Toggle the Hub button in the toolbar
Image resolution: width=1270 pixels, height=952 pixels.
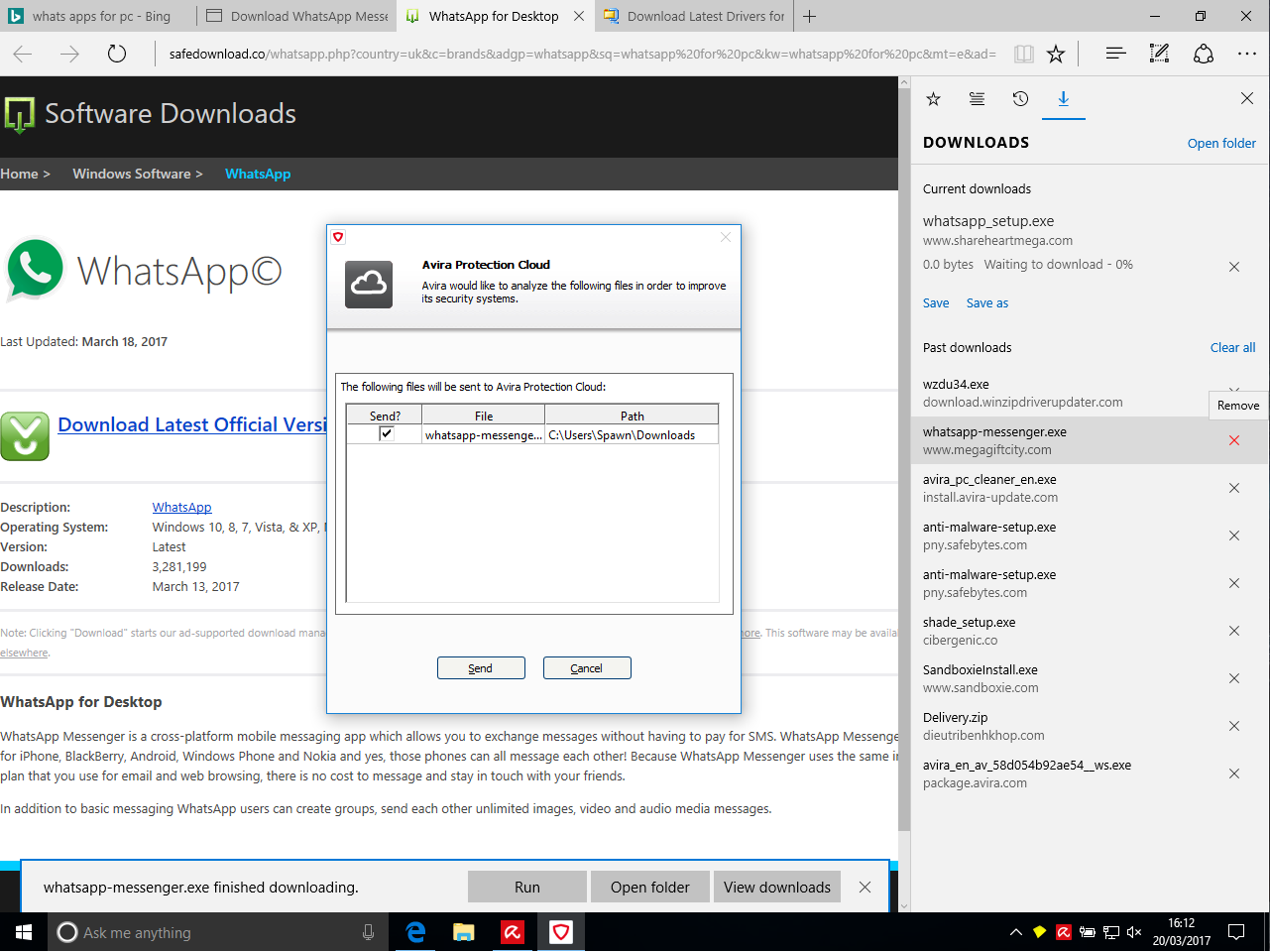pos(1115,54)
